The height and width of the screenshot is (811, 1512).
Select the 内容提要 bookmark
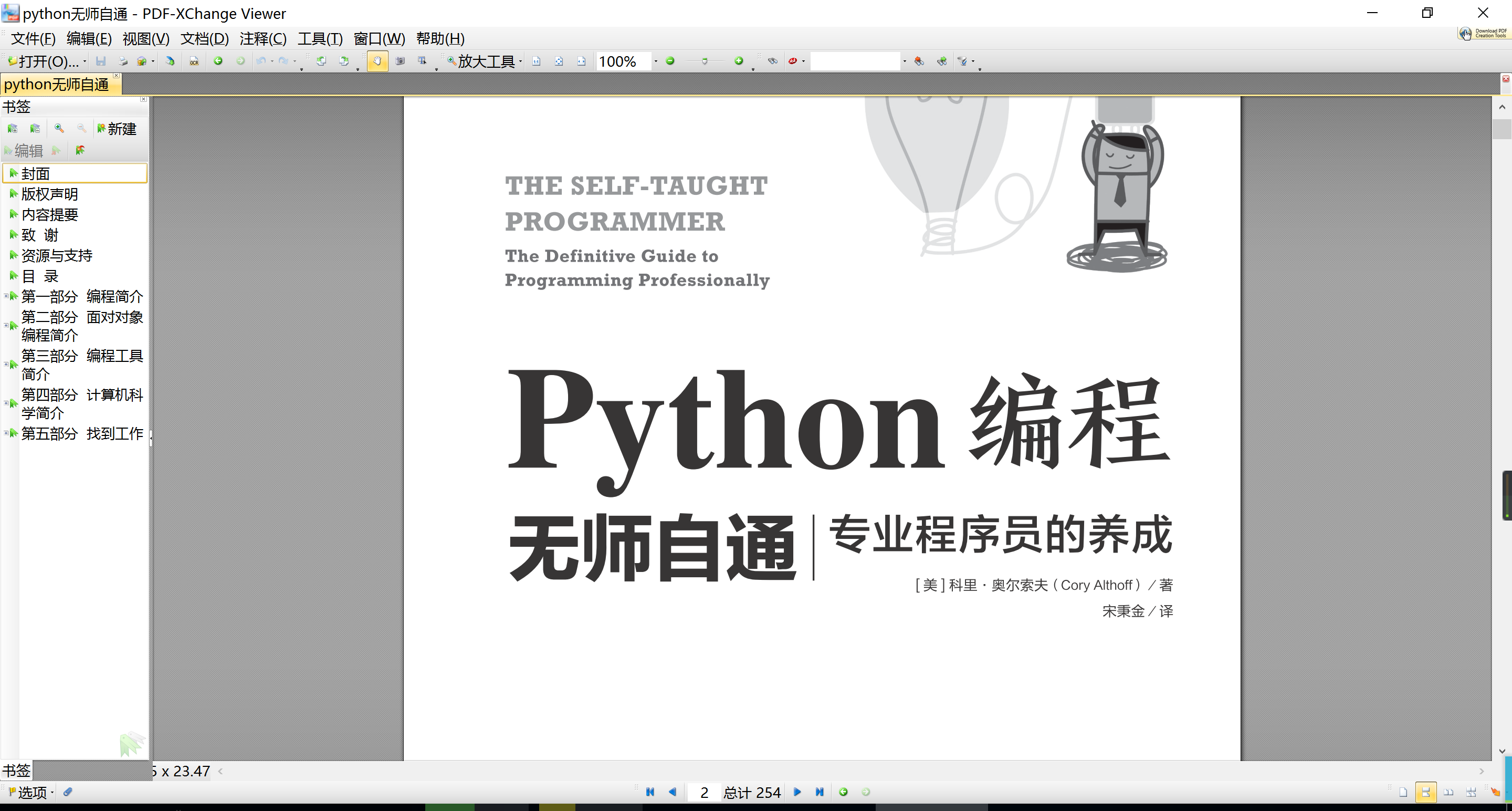(x=49, y=215)
